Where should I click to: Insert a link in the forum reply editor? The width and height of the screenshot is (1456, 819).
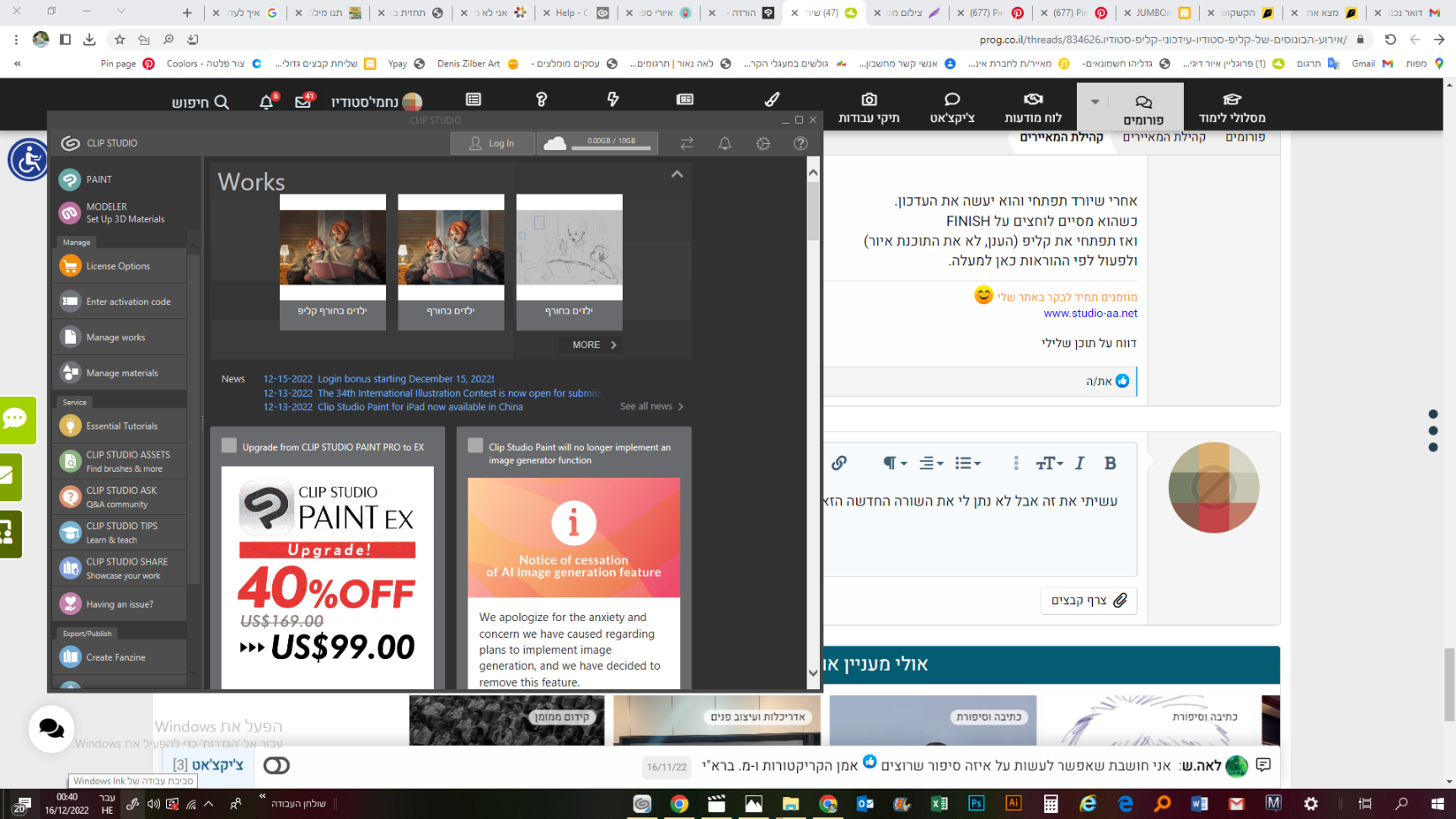[x=838, y=463]
